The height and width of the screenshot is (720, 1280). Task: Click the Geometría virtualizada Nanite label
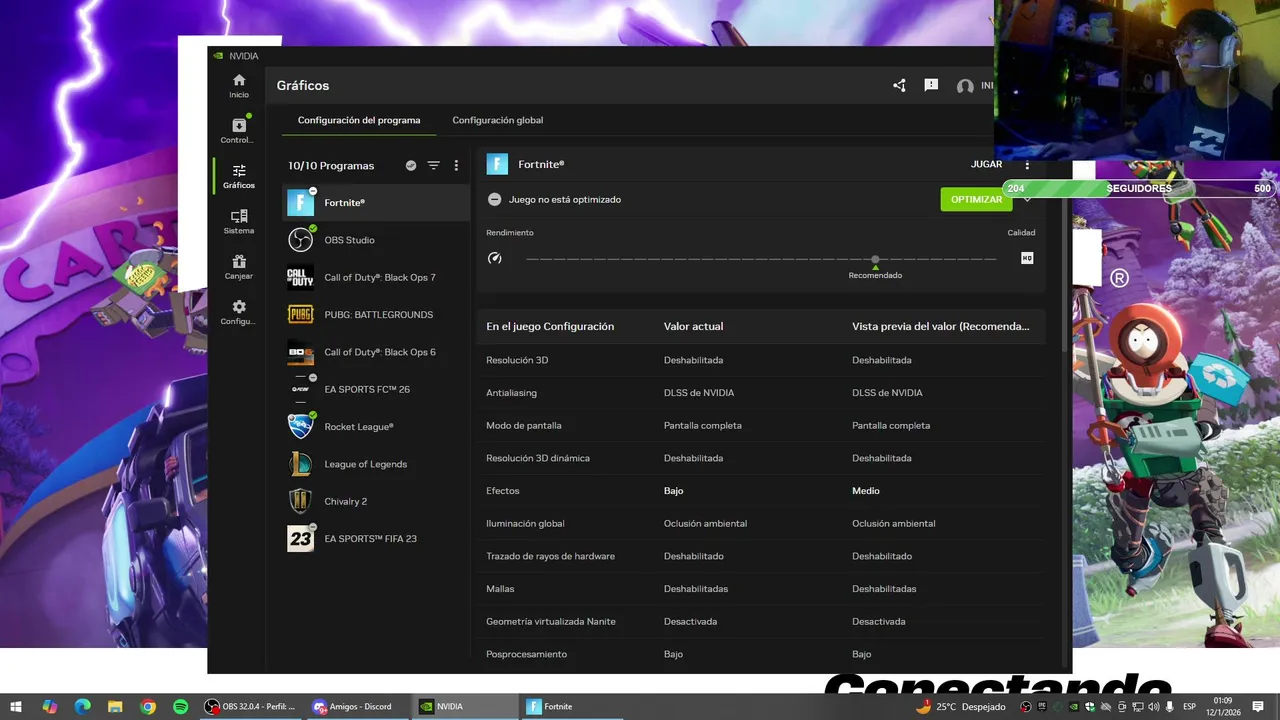551,621
